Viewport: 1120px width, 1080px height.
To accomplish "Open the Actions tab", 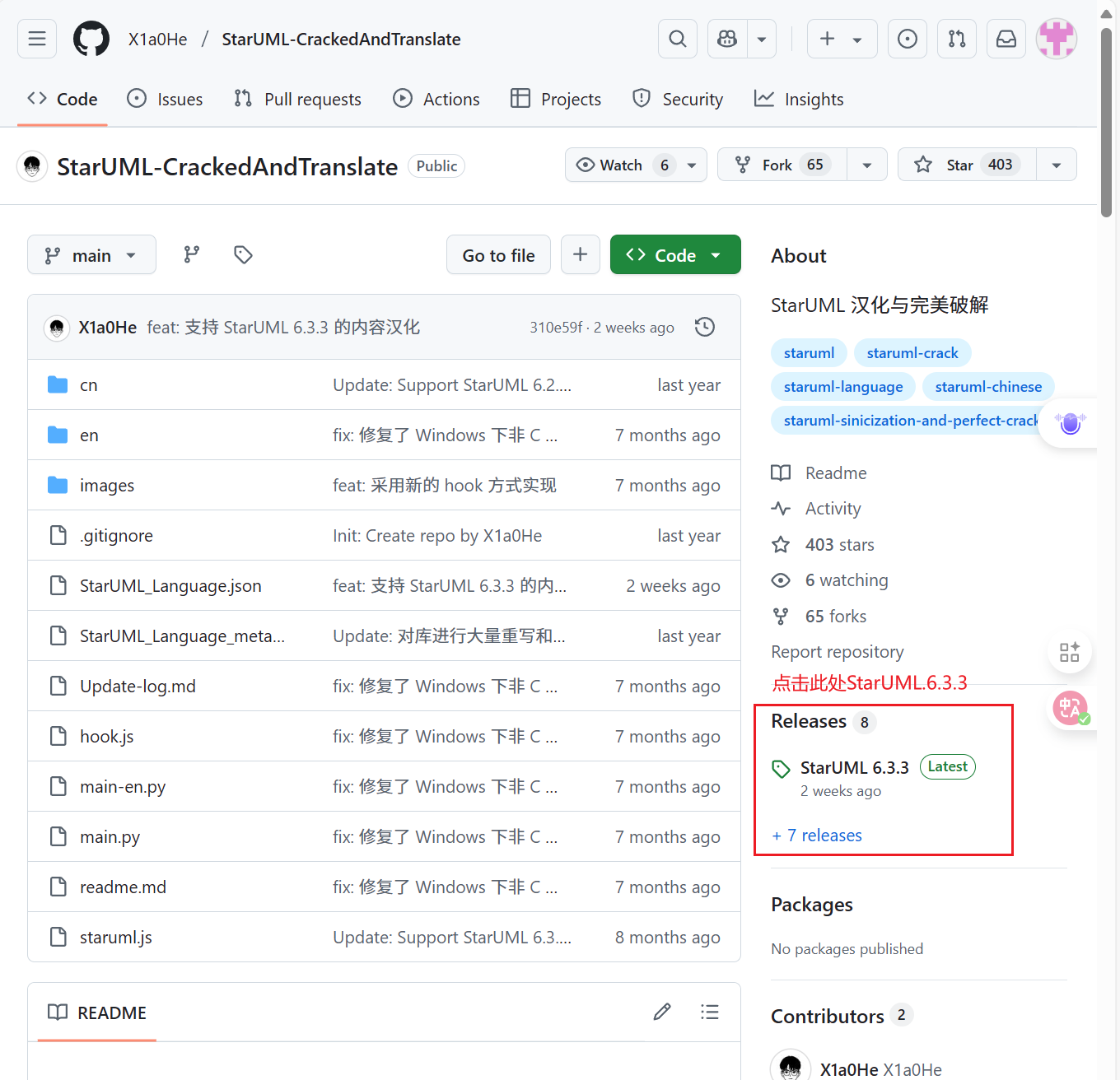I will [x=436, y=99].
